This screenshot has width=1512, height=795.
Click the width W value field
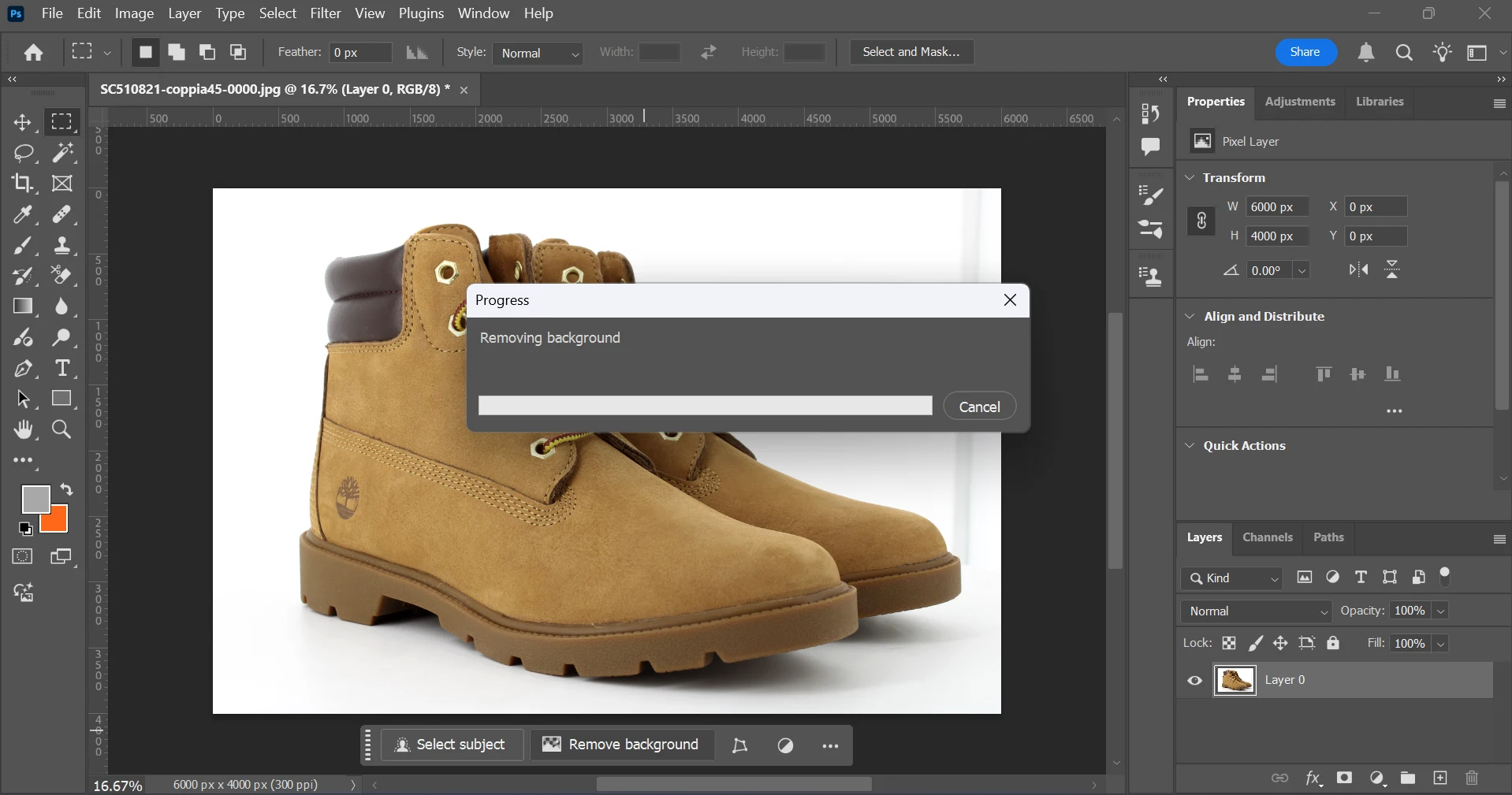pyautogui.click(x=1277, y=207)
